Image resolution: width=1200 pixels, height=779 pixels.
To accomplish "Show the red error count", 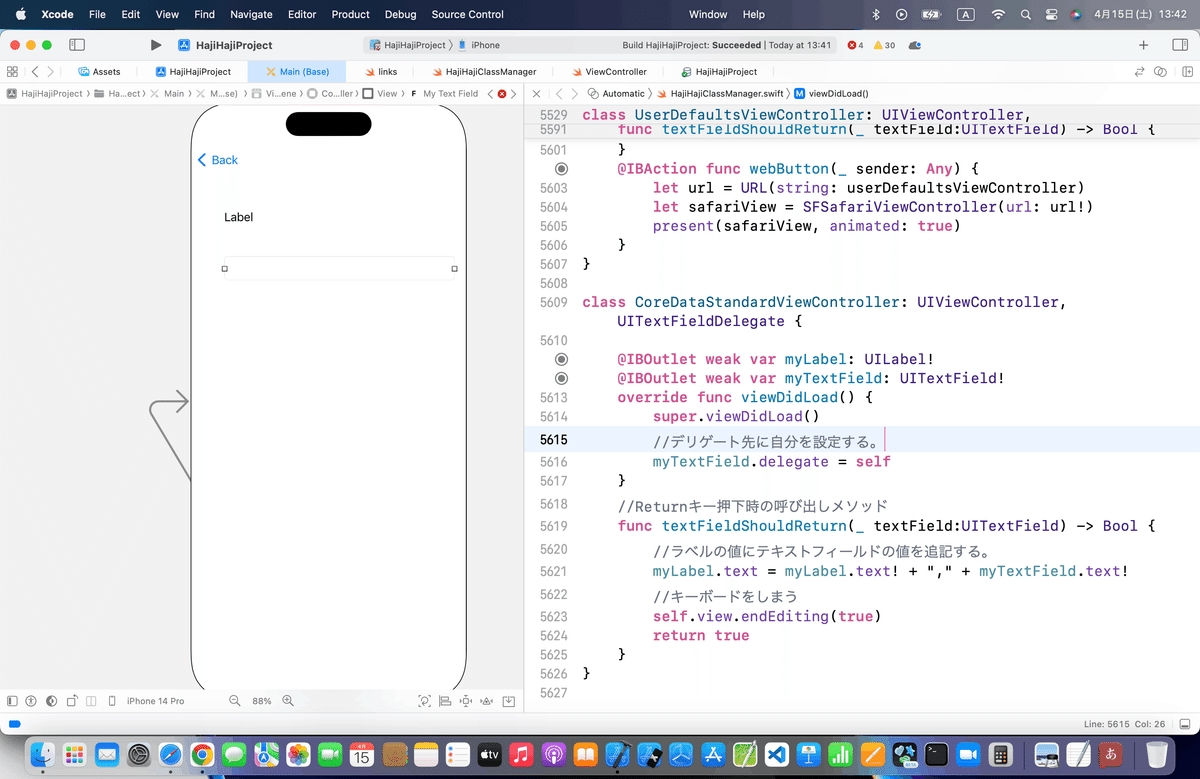I will coord(856,45).
